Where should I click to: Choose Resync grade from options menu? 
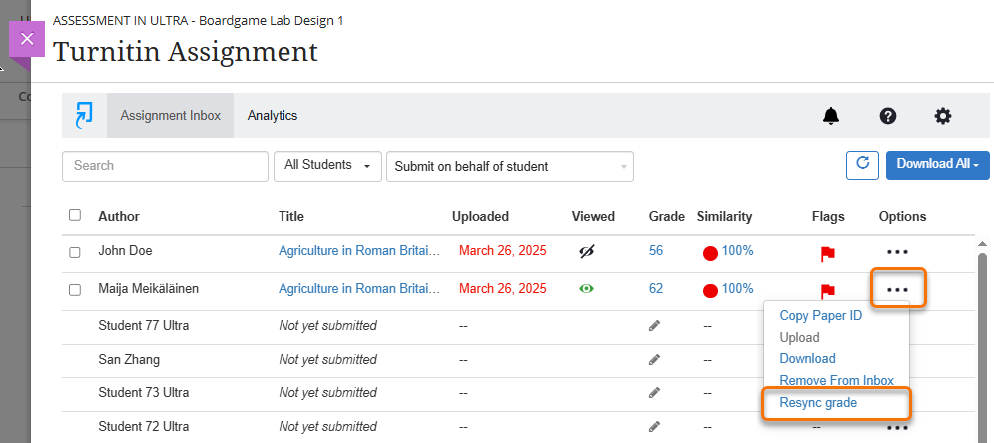818,403
